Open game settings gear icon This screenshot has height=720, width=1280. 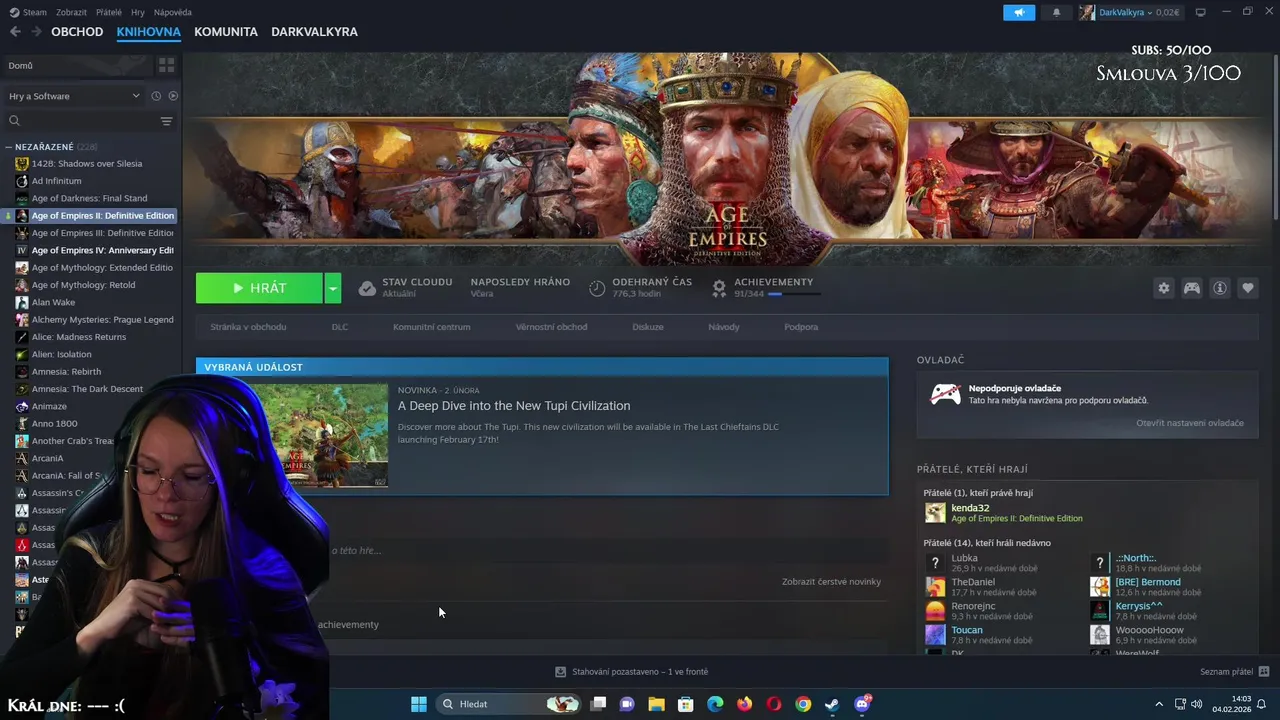pyautogui.click(x=1163, y=288)
